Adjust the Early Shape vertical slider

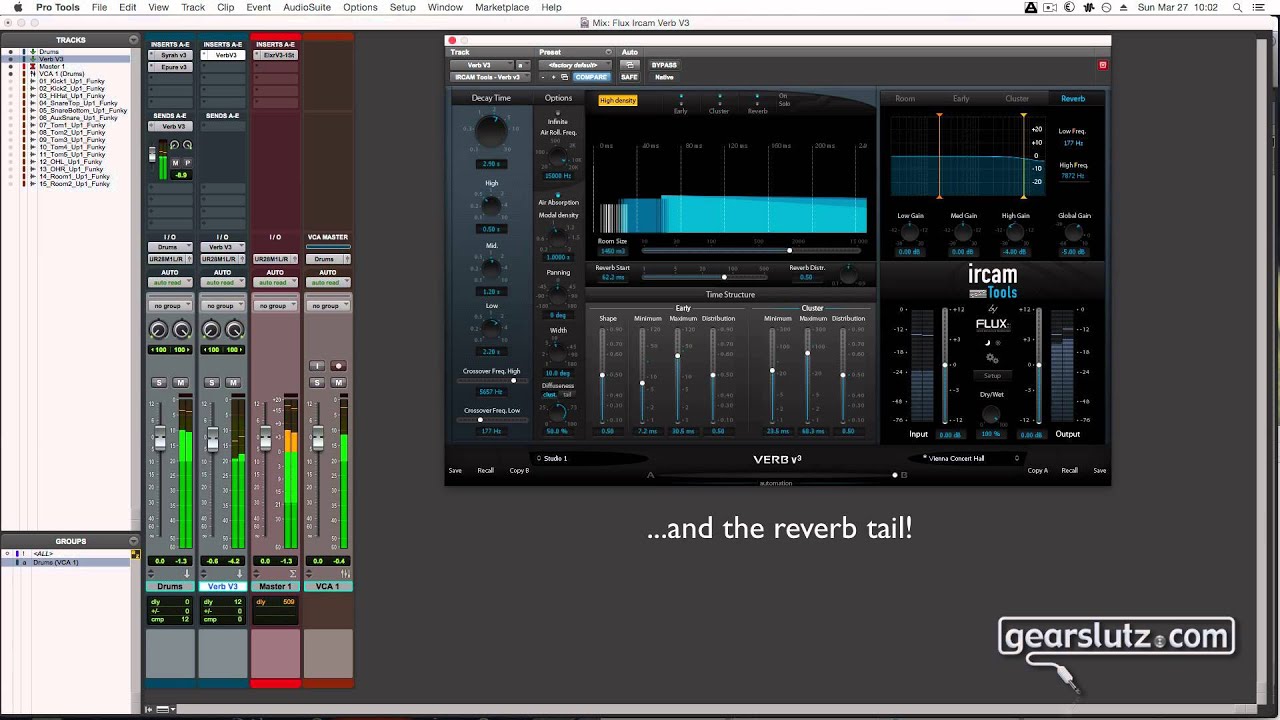coord(602,375)
